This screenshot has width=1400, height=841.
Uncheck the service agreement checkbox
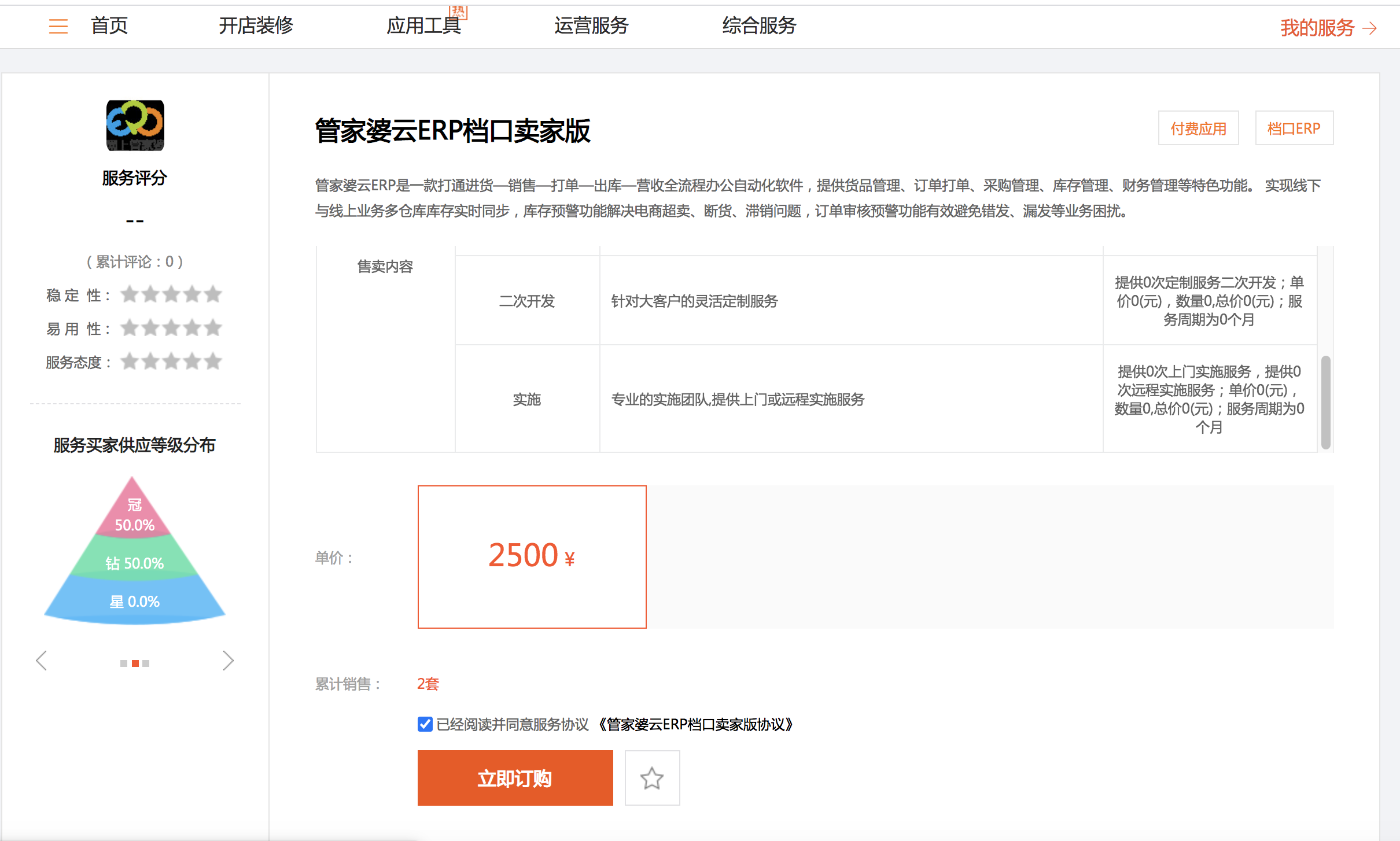[x=425, y=724]
